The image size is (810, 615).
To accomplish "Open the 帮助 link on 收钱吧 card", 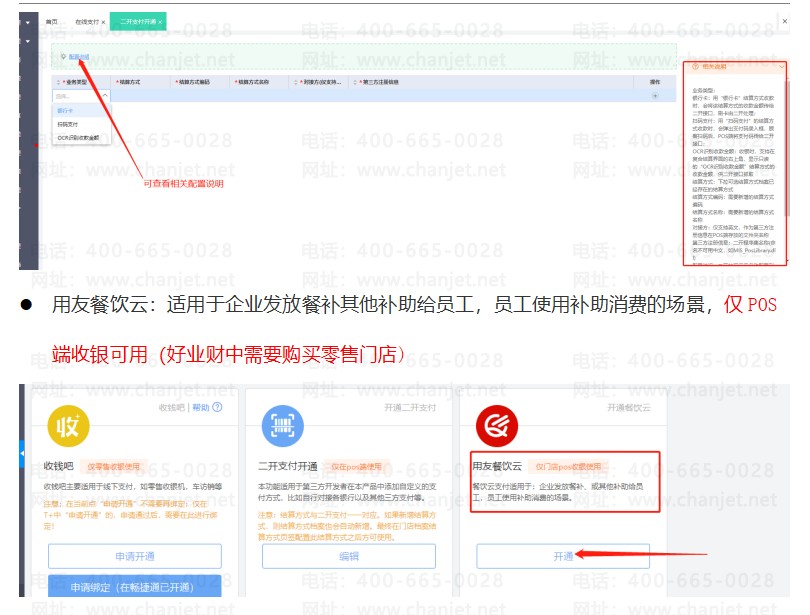I will (200, 407).
